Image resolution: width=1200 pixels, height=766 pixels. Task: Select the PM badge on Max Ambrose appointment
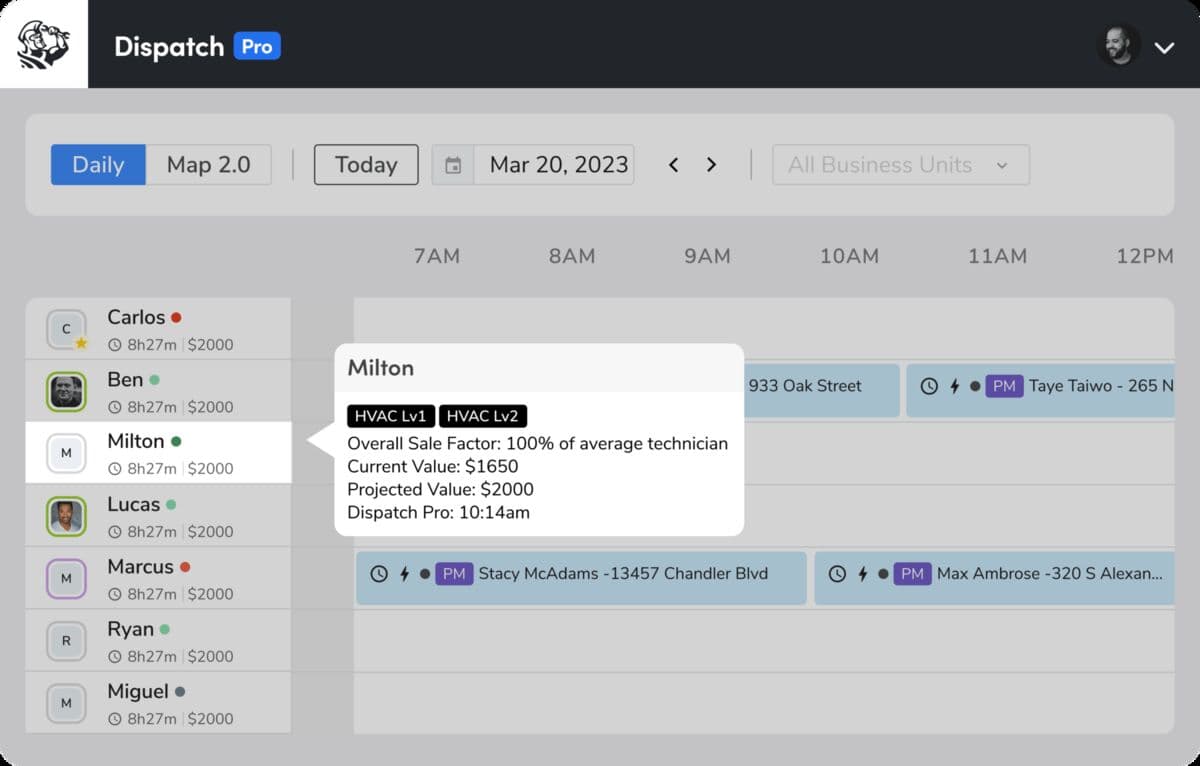coord(912,575)
